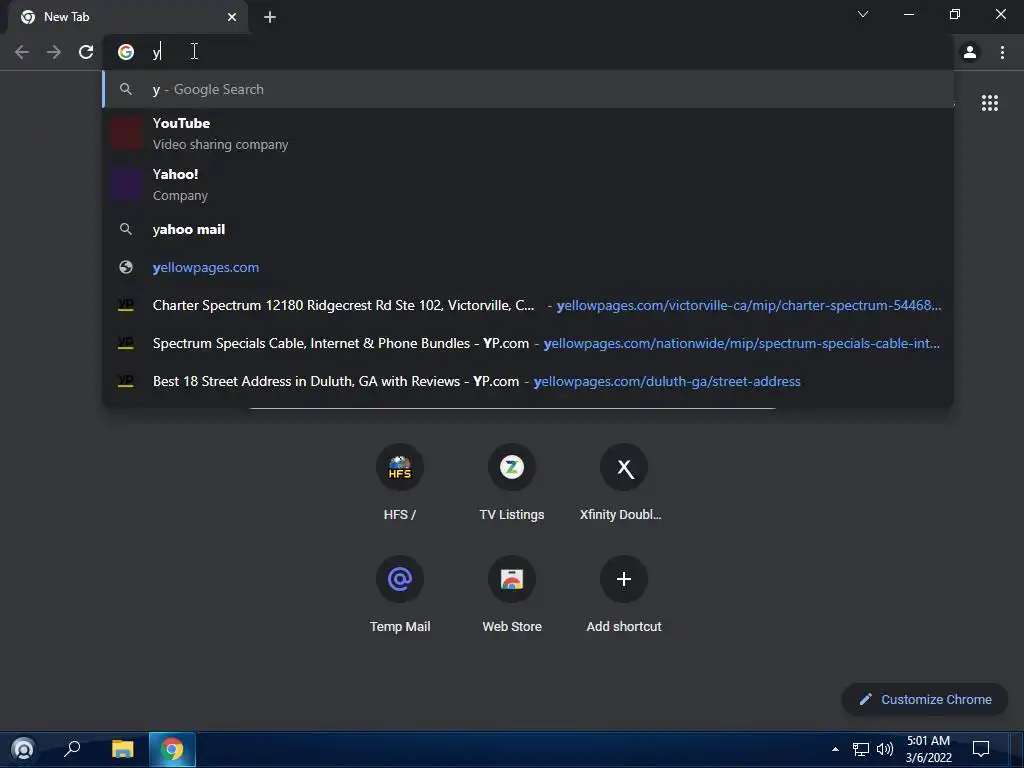Image resolution: width=1024 pixels, height=768 pixels.
Task: Reload the page with the refresh icon
Action: (x=86, y=52)
